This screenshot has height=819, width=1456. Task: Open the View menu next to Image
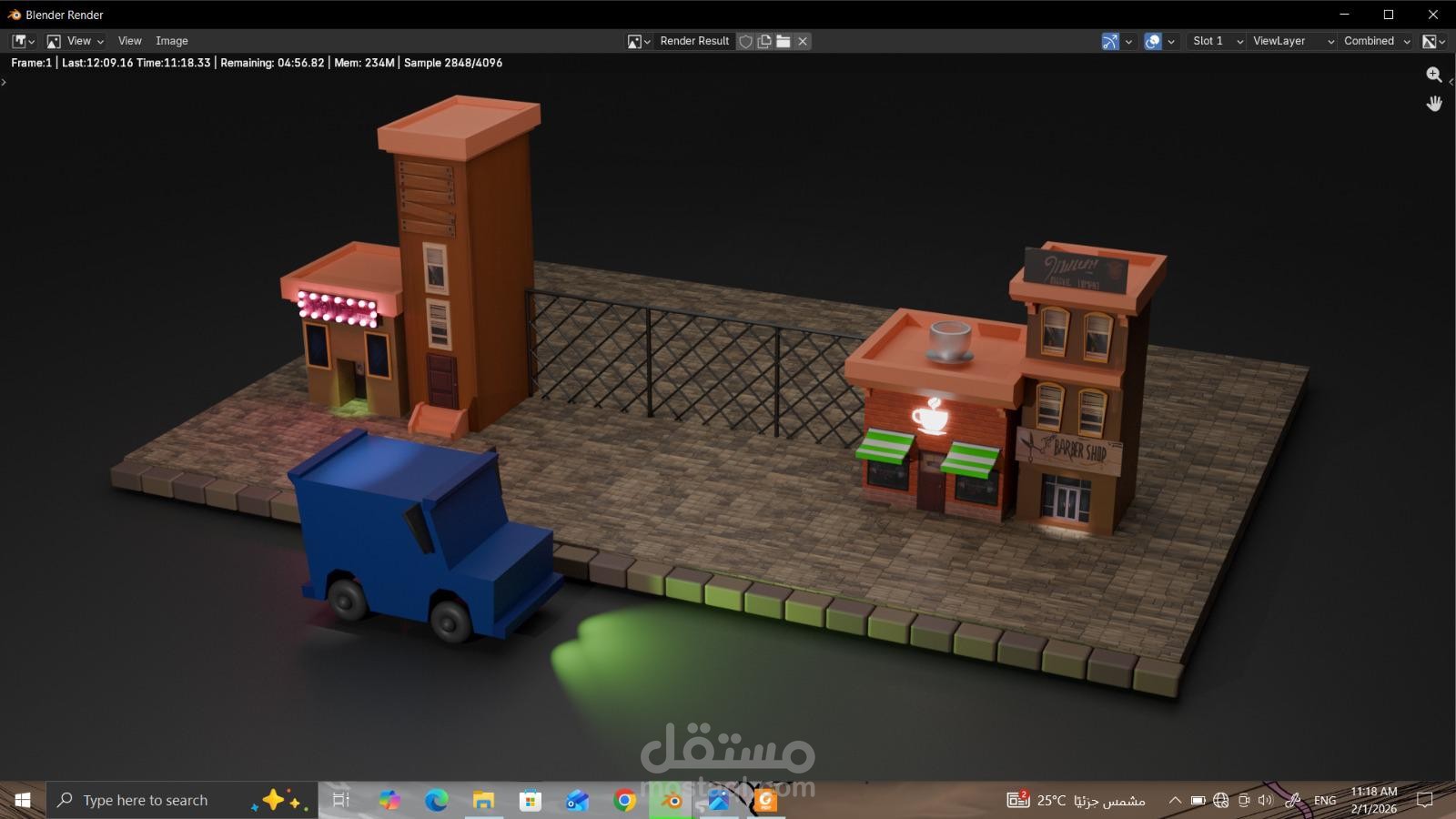click(x=129, y=41)
